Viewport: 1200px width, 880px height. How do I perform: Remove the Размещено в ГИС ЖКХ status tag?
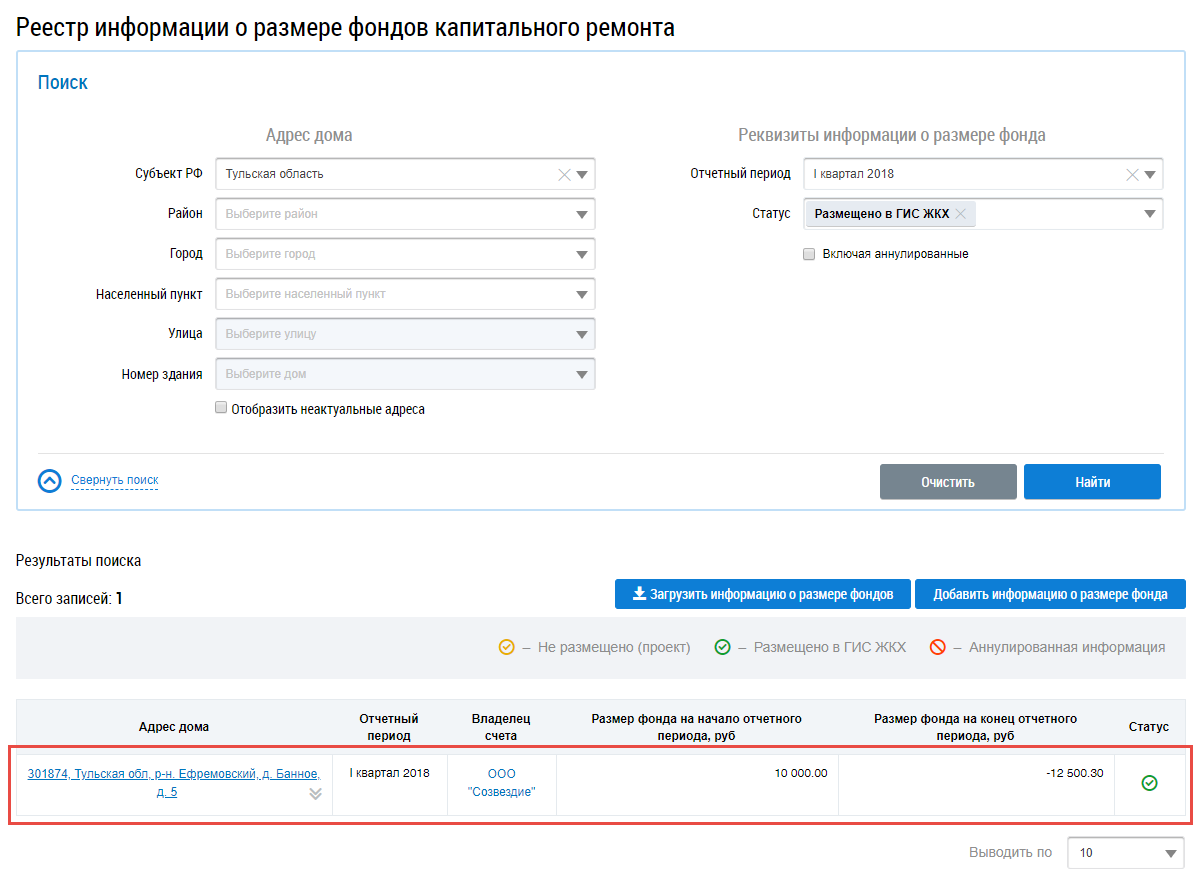click(960, 214)
